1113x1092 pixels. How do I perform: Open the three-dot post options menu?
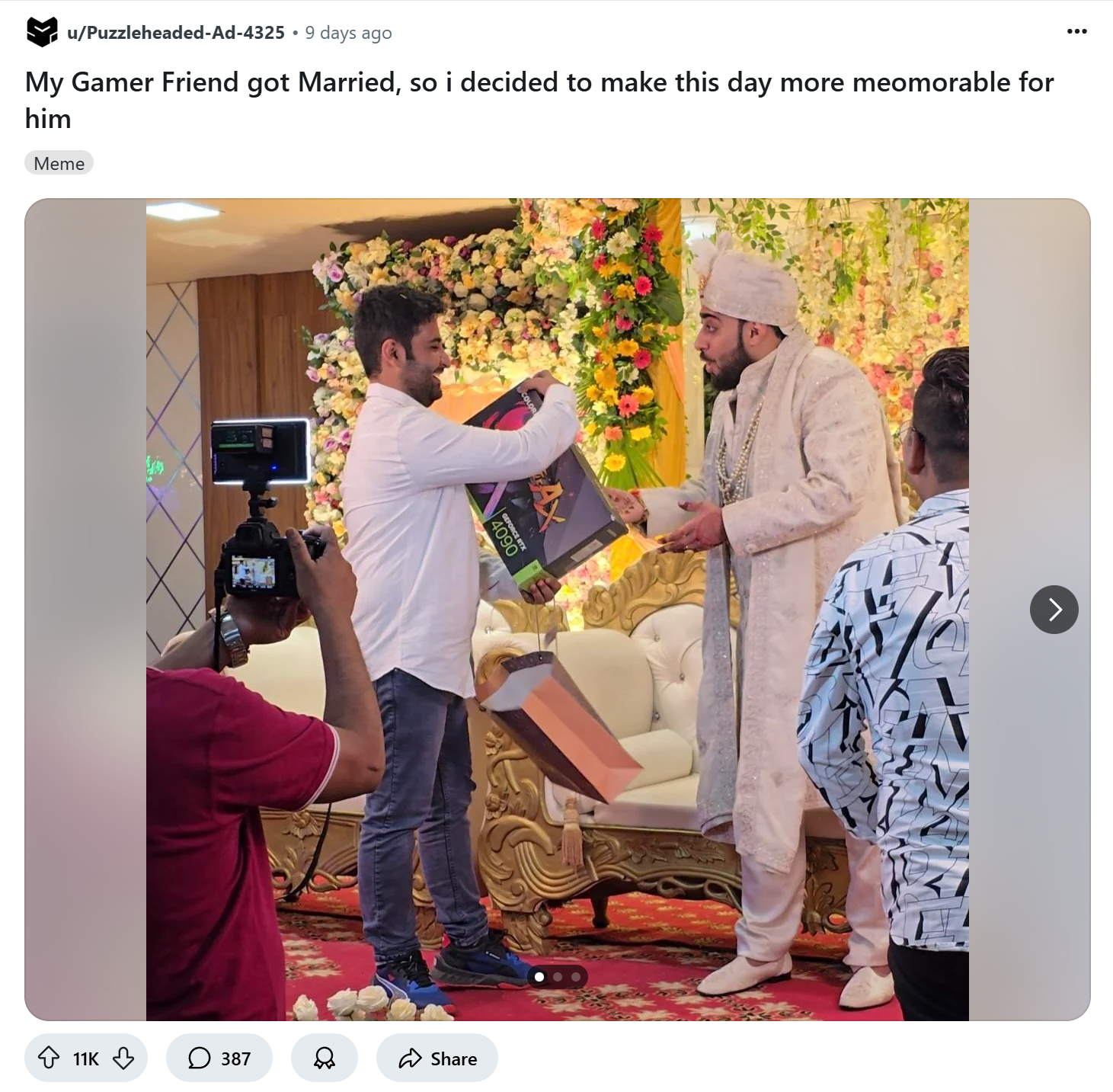[x=1076, y=32]
